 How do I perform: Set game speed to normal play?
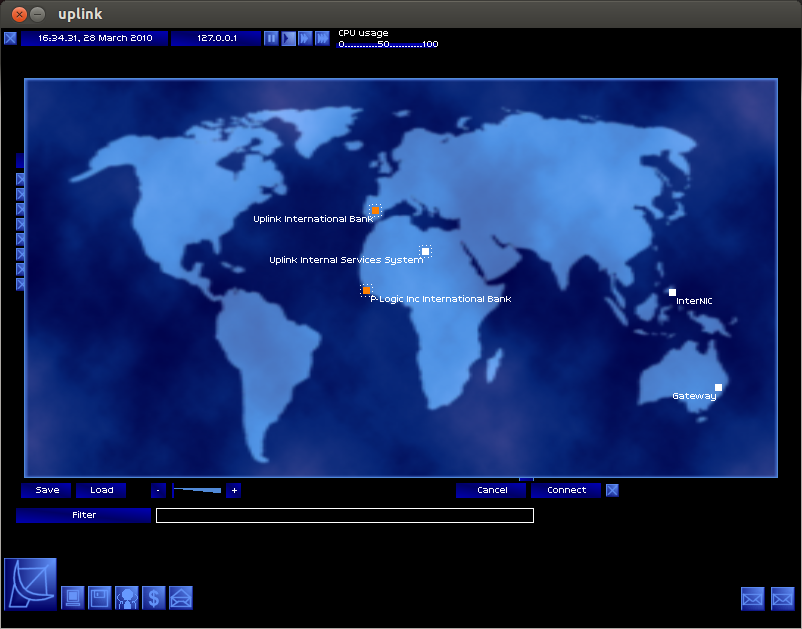coord(288,38)
